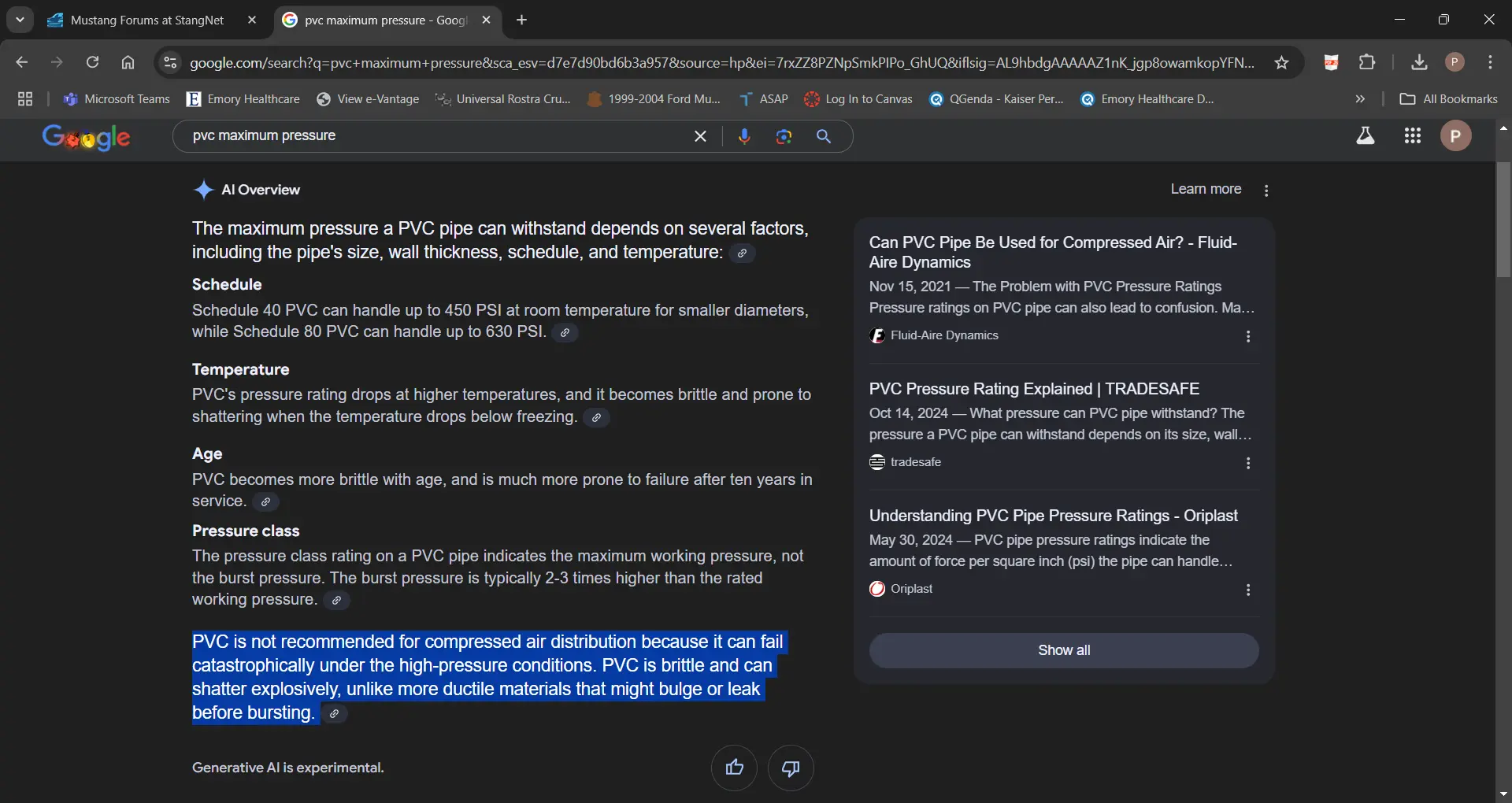This screenshot has height=803, width=1512.
Task: Give a thumbs down to the AI Overview
Action: pos(791,768)
